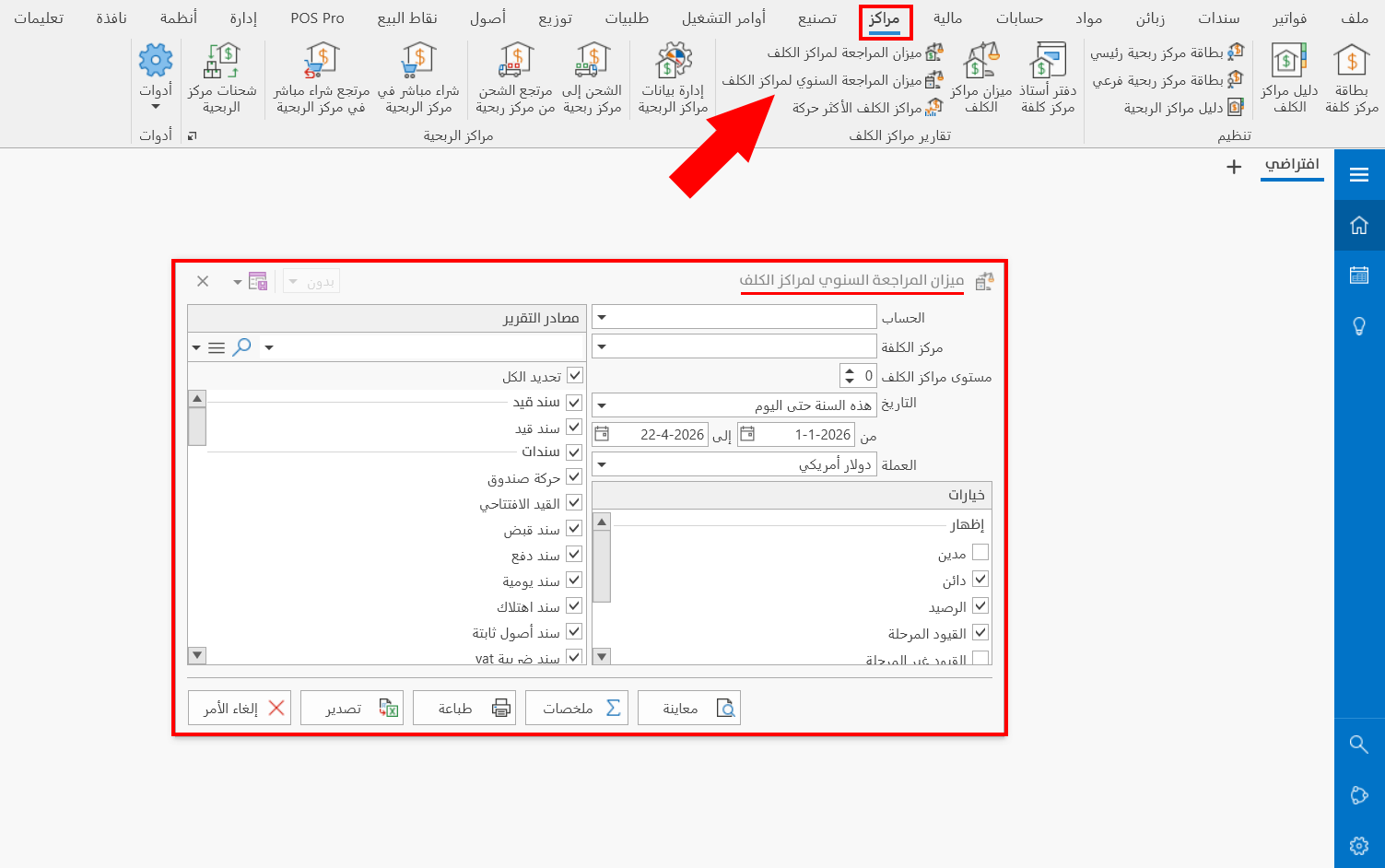Toggle سند قبض checkbox
This screenshot has height=868, width=1385.
coord(574,529)
